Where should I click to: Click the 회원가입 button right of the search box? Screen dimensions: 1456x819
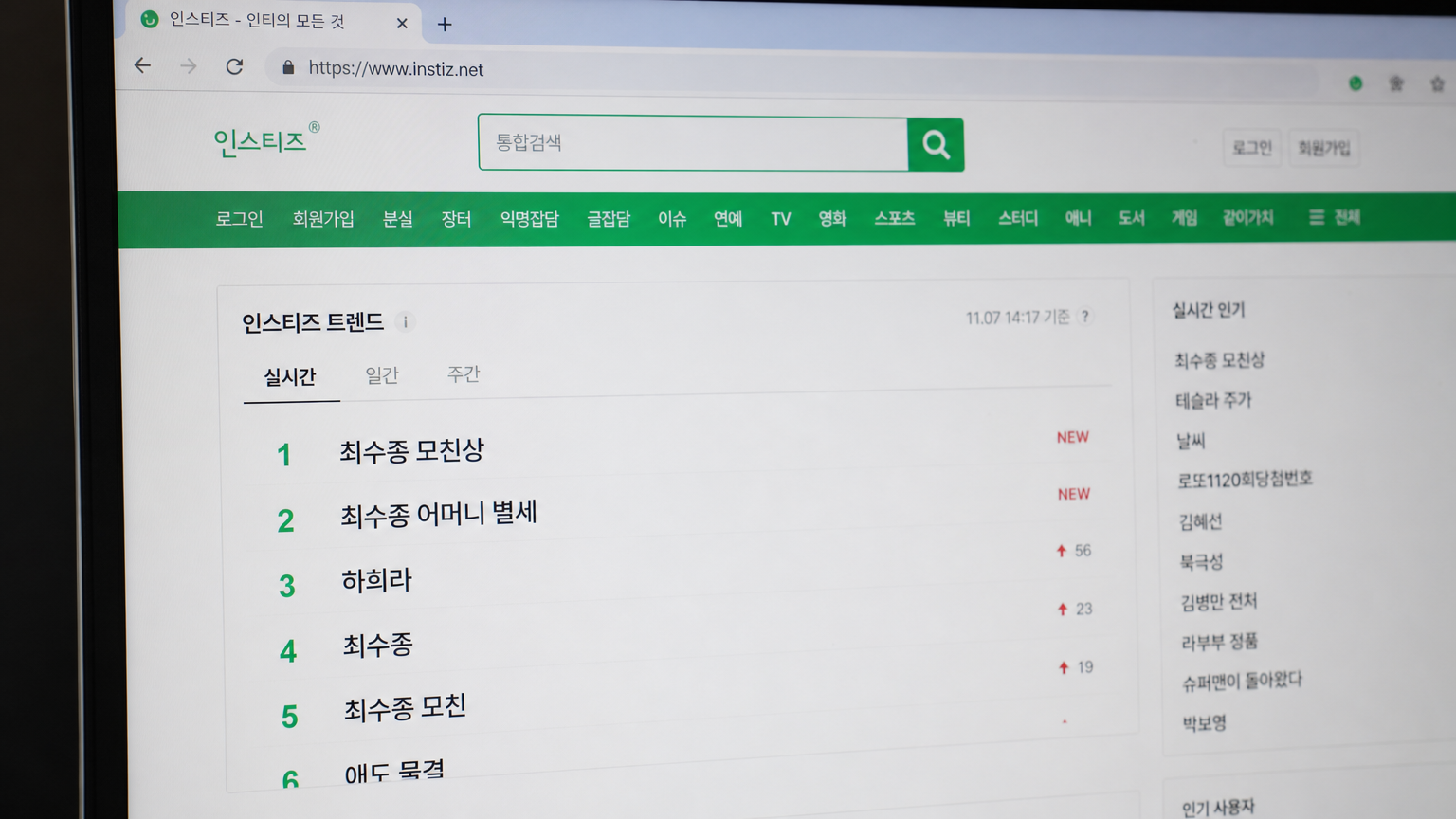(x=1323, y=148)
